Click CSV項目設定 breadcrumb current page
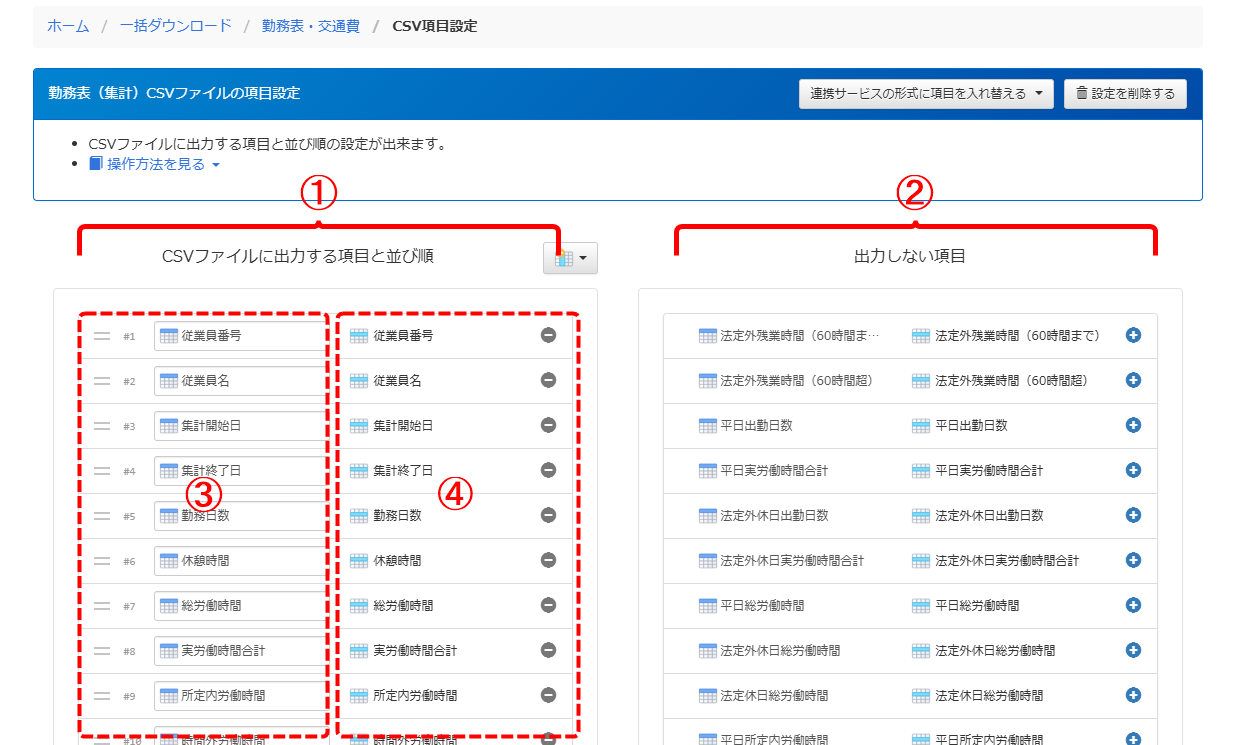The image size is (1242, 745). click(435, 26)
